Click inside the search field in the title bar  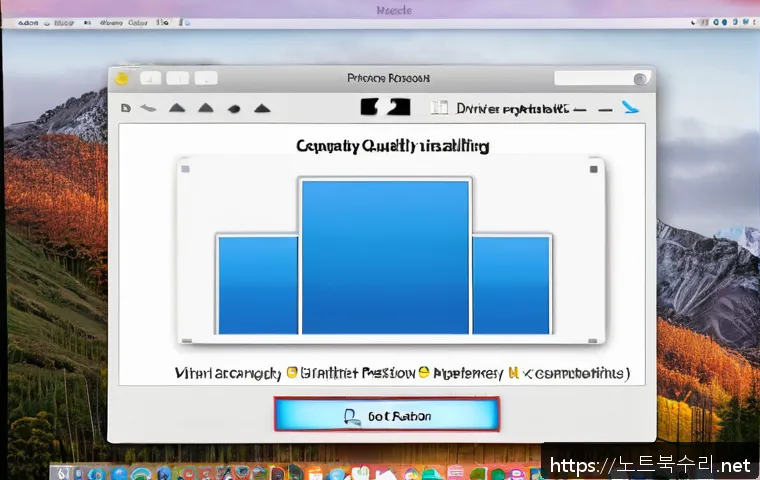click(595, 79)
